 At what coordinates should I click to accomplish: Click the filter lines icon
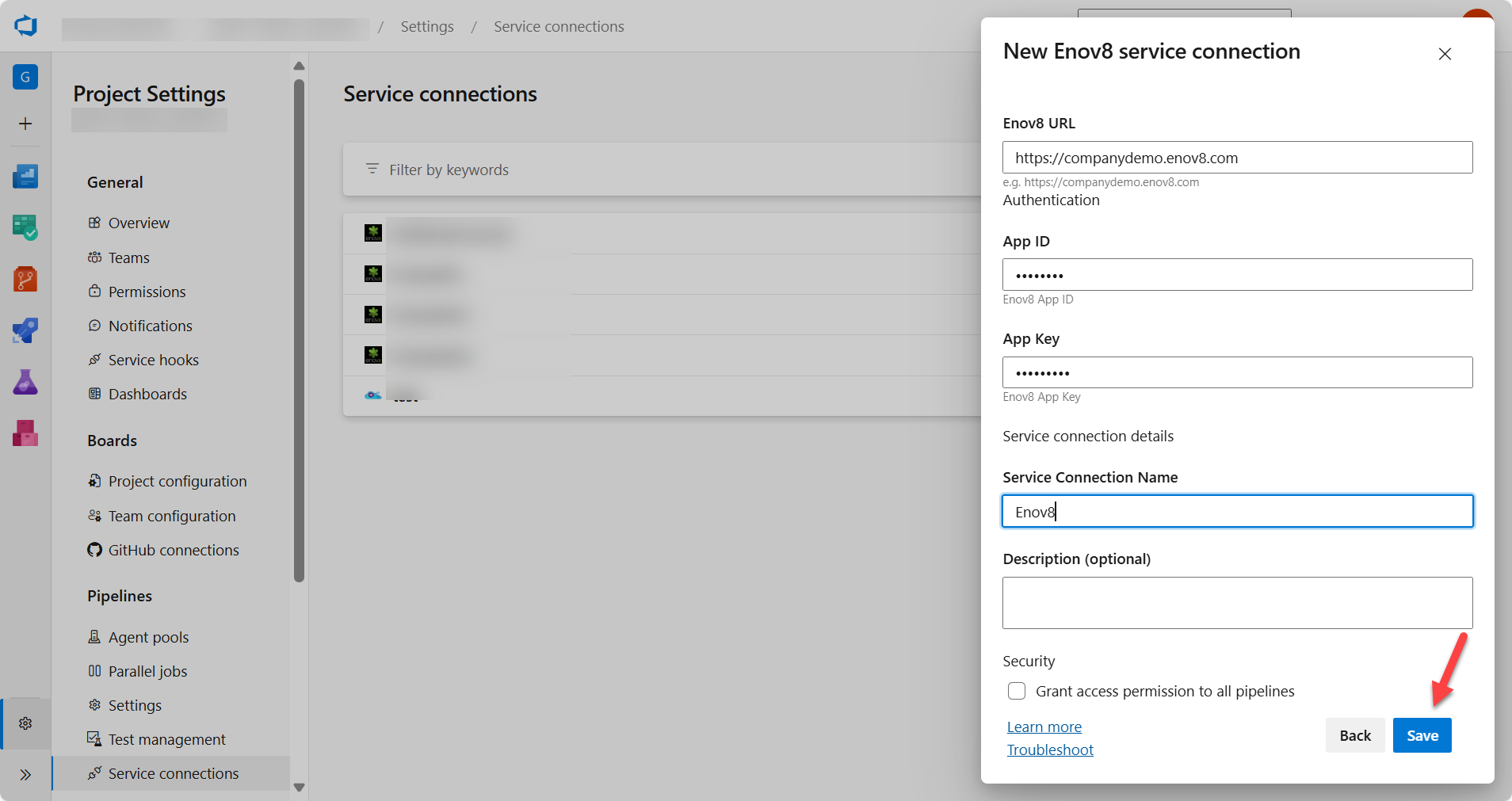click(x=372, y=169)
